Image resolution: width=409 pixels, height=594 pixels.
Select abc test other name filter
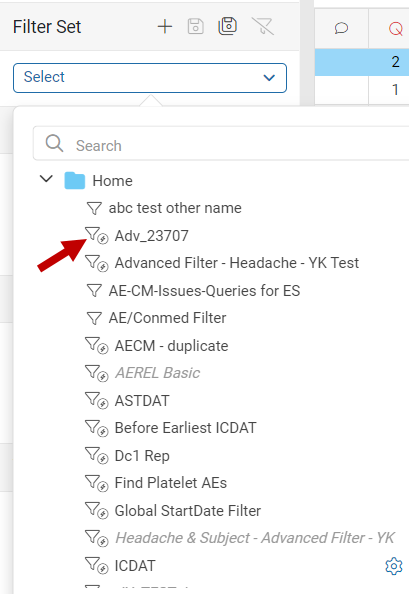[175, 208]
